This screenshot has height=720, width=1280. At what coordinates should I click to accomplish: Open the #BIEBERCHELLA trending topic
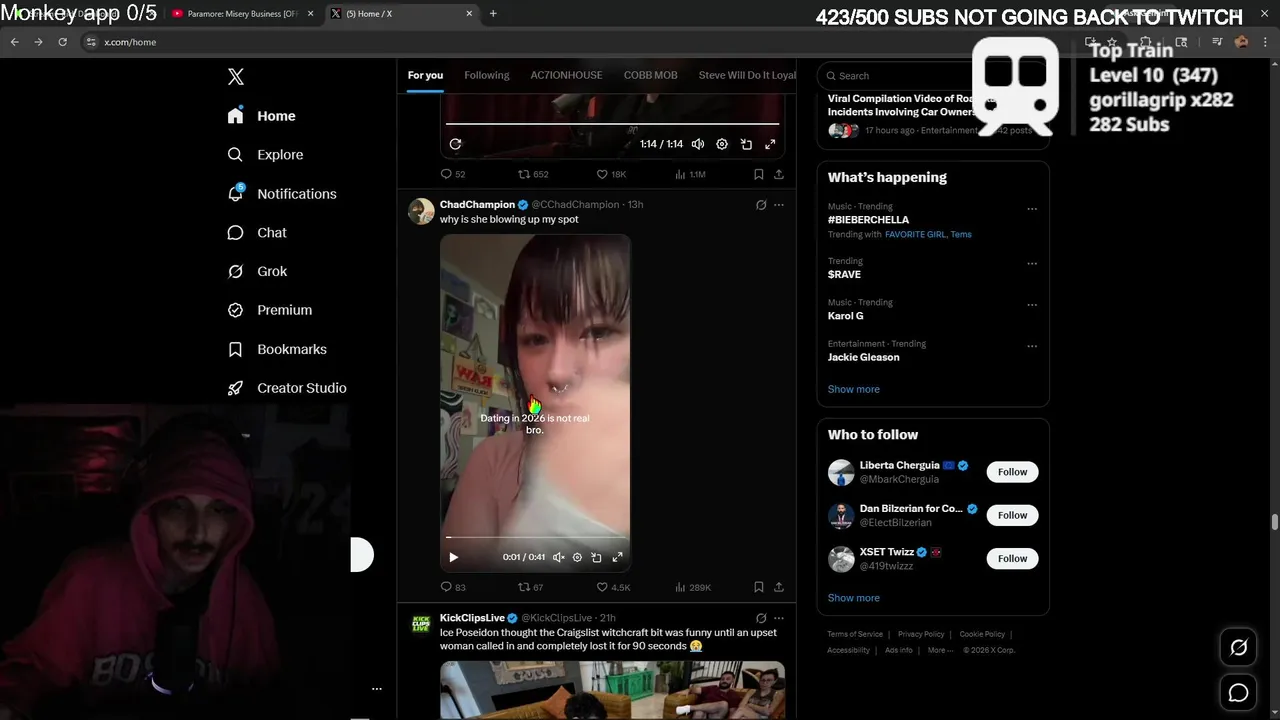868,220
